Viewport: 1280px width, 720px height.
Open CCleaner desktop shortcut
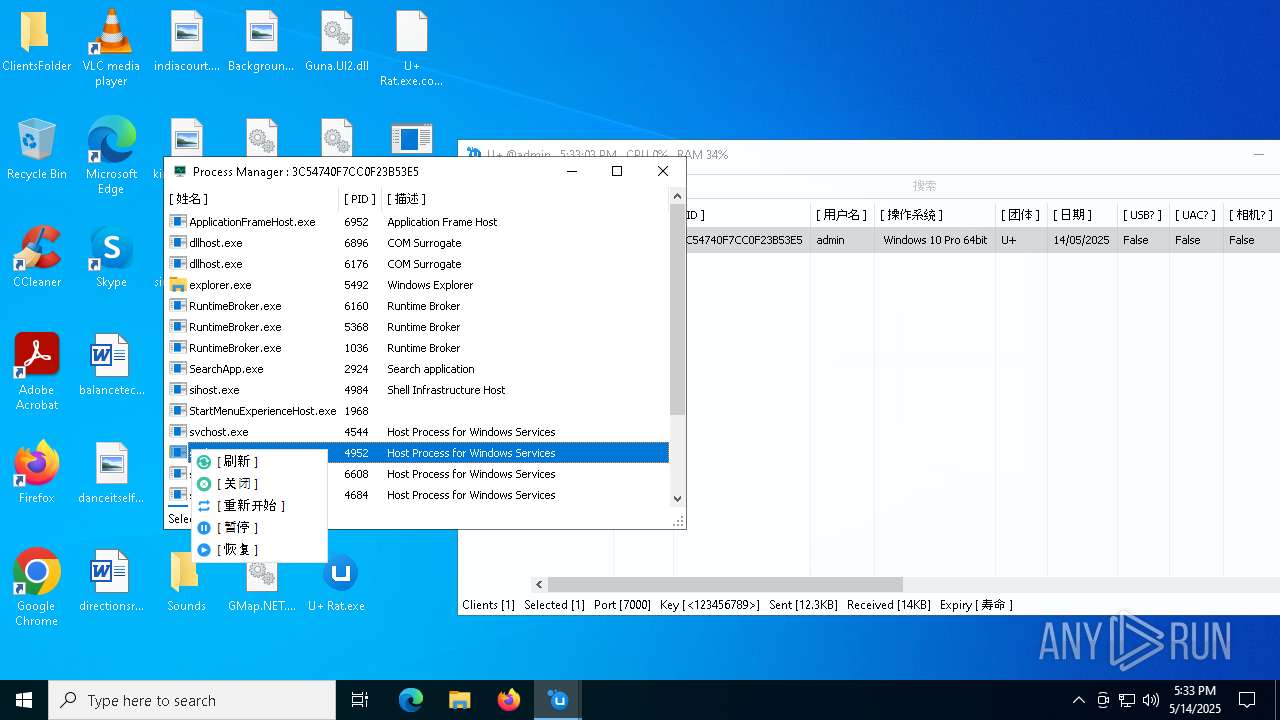(36, 258)
